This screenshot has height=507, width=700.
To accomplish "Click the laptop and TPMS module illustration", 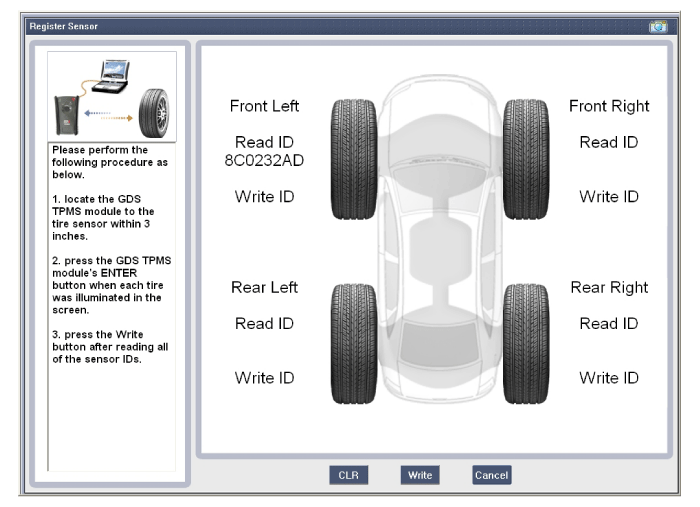I will 112,97.
